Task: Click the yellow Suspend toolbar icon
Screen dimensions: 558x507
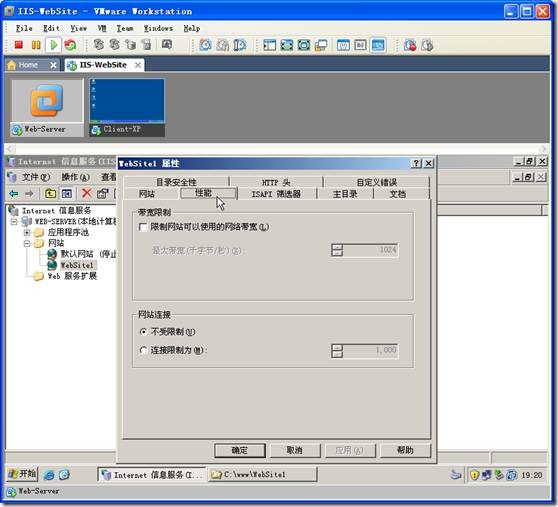Action: tap(36, 45)
